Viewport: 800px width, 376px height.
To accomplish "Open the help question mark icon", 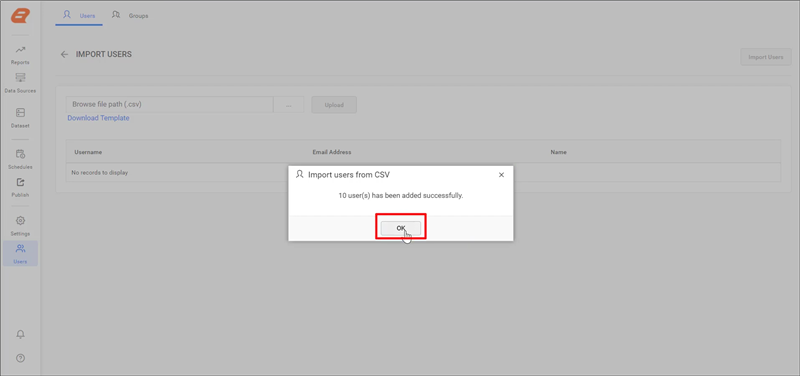I will click(x=20, y=358).
